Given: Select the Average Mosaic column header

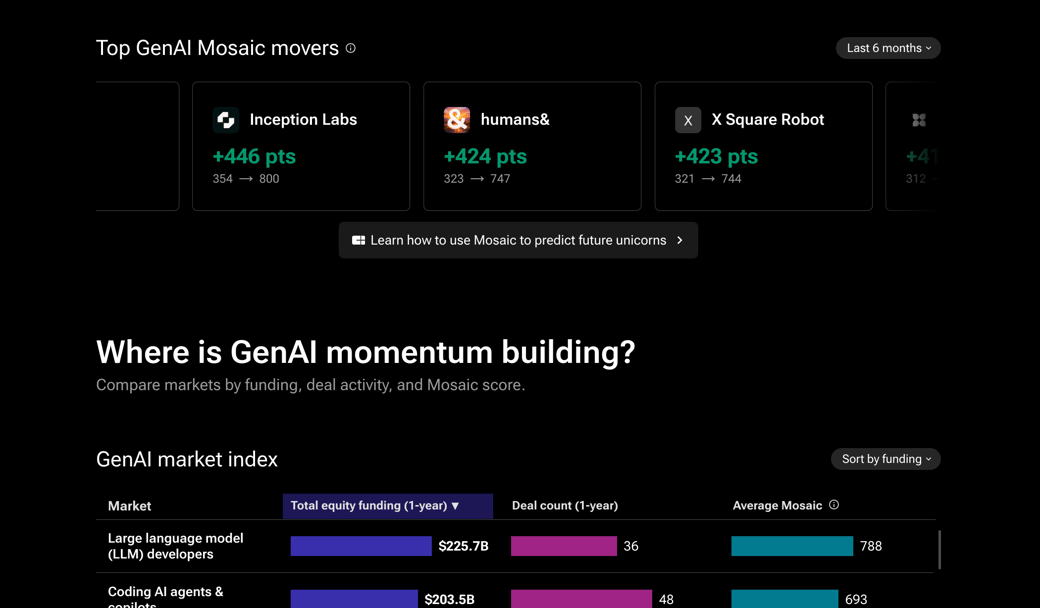Looking at the screenshot, I should coord(777,506).
